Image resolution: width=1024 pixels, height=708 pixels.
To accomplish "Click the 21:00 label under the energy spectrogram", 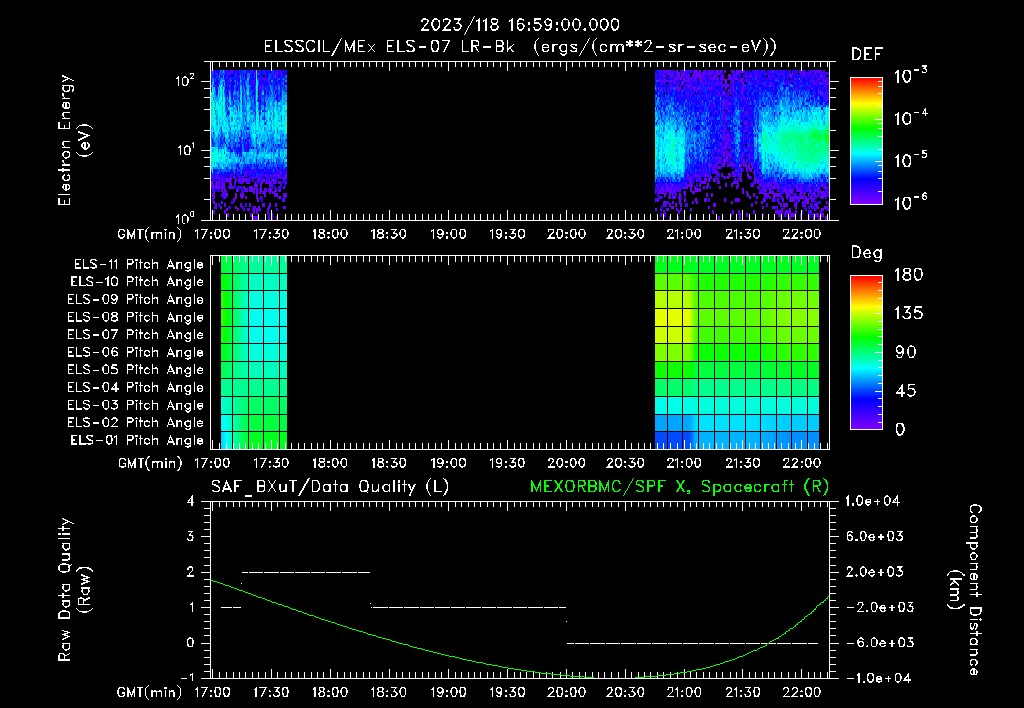I will (684, 234).
